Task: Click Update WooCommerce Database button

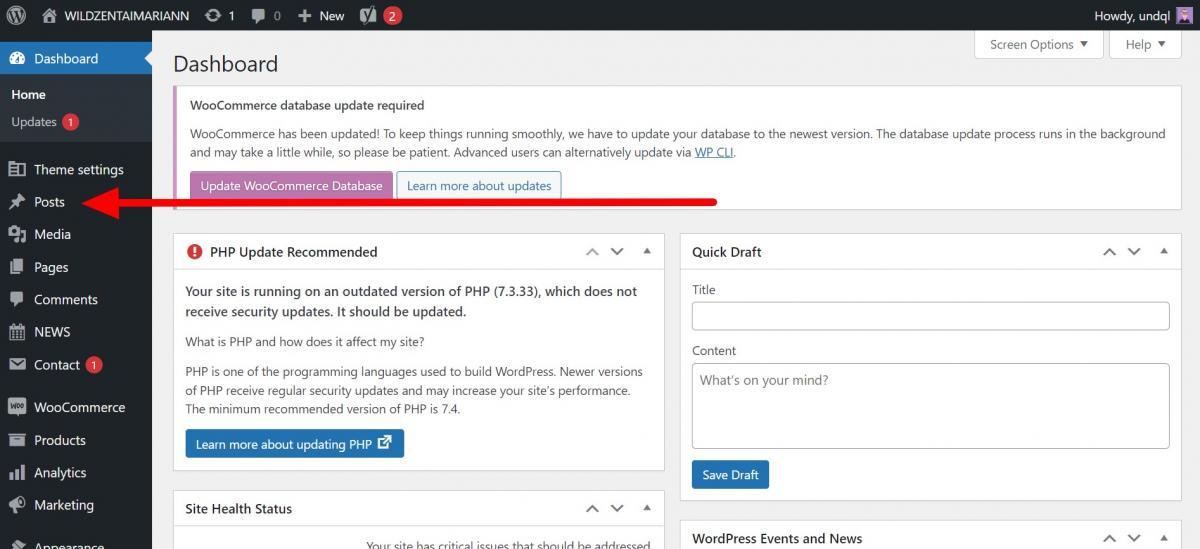Action: pos(291,185)
